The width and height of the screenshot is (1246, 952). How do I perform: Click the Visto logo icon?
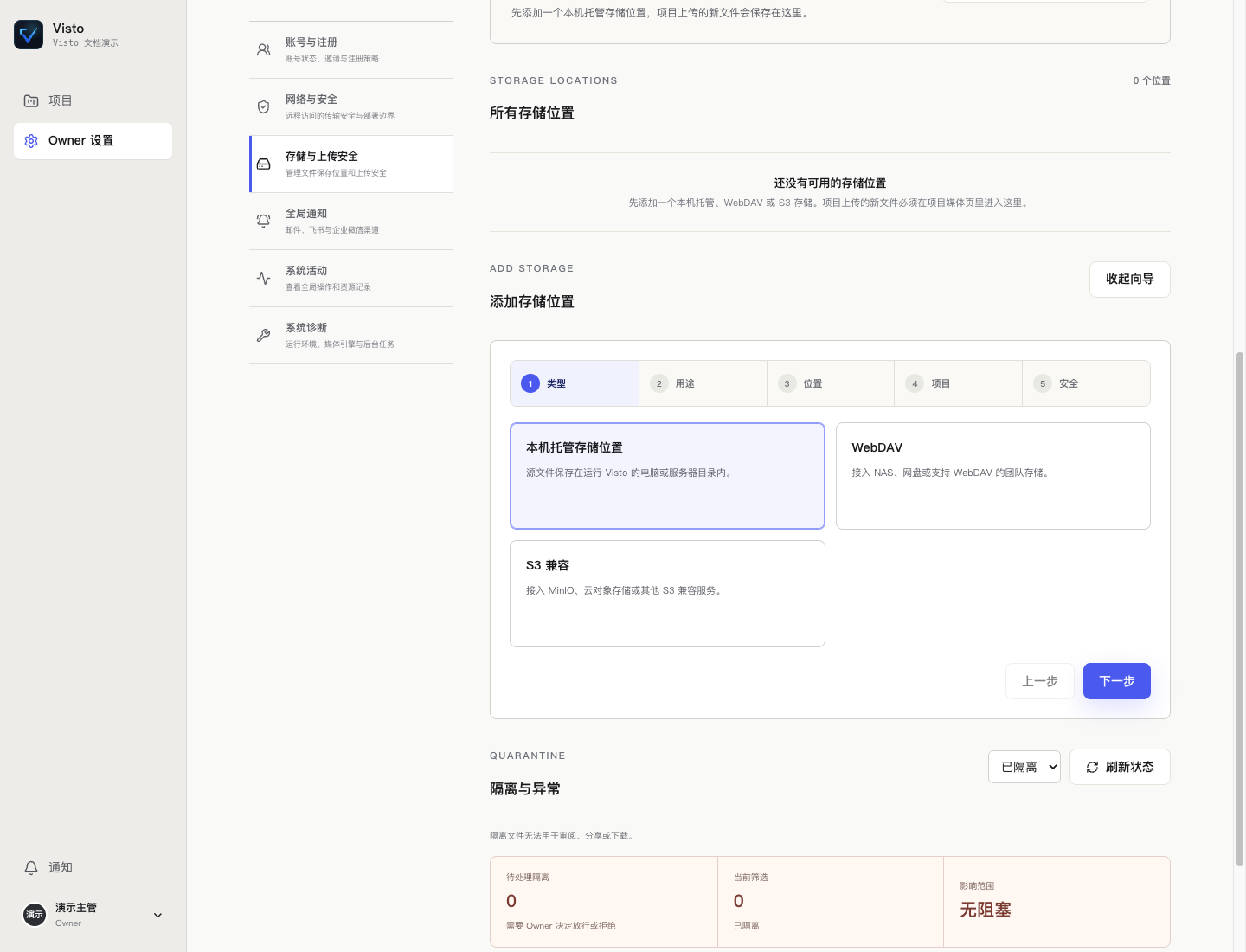[29, 35]
